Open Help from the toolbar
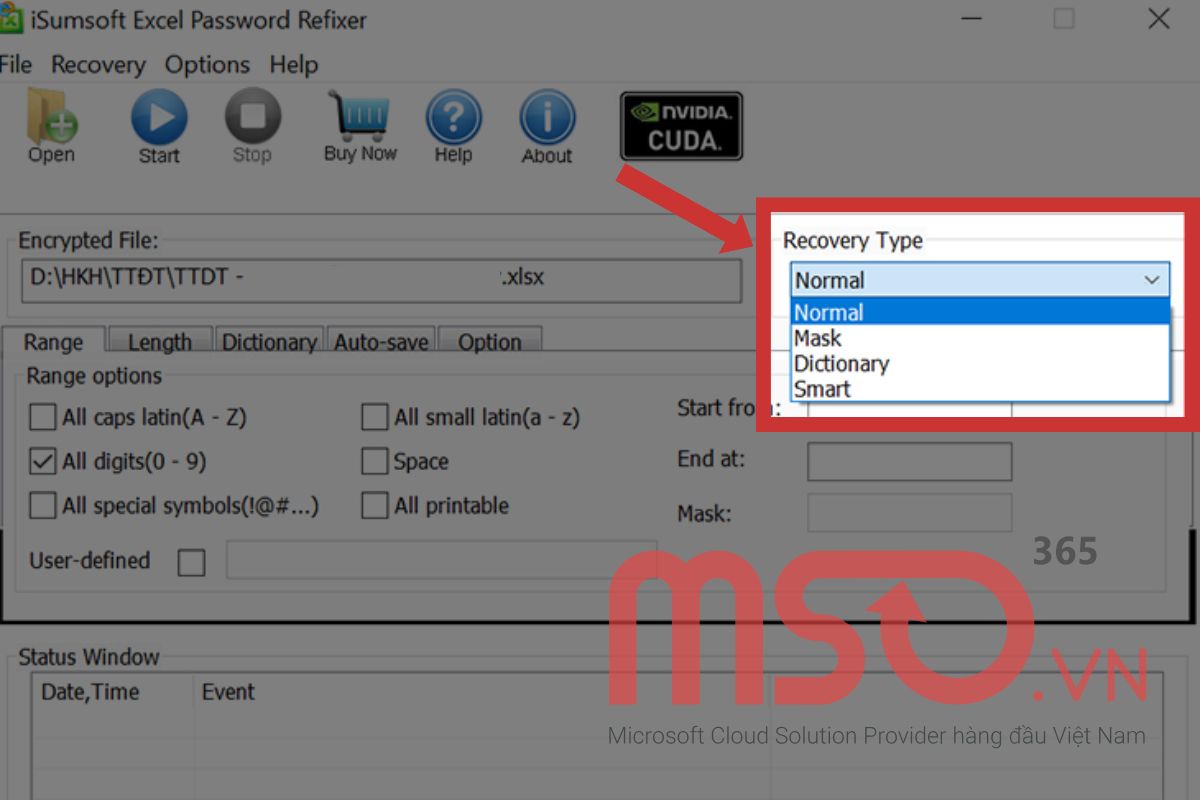 [x=453, y=127]
